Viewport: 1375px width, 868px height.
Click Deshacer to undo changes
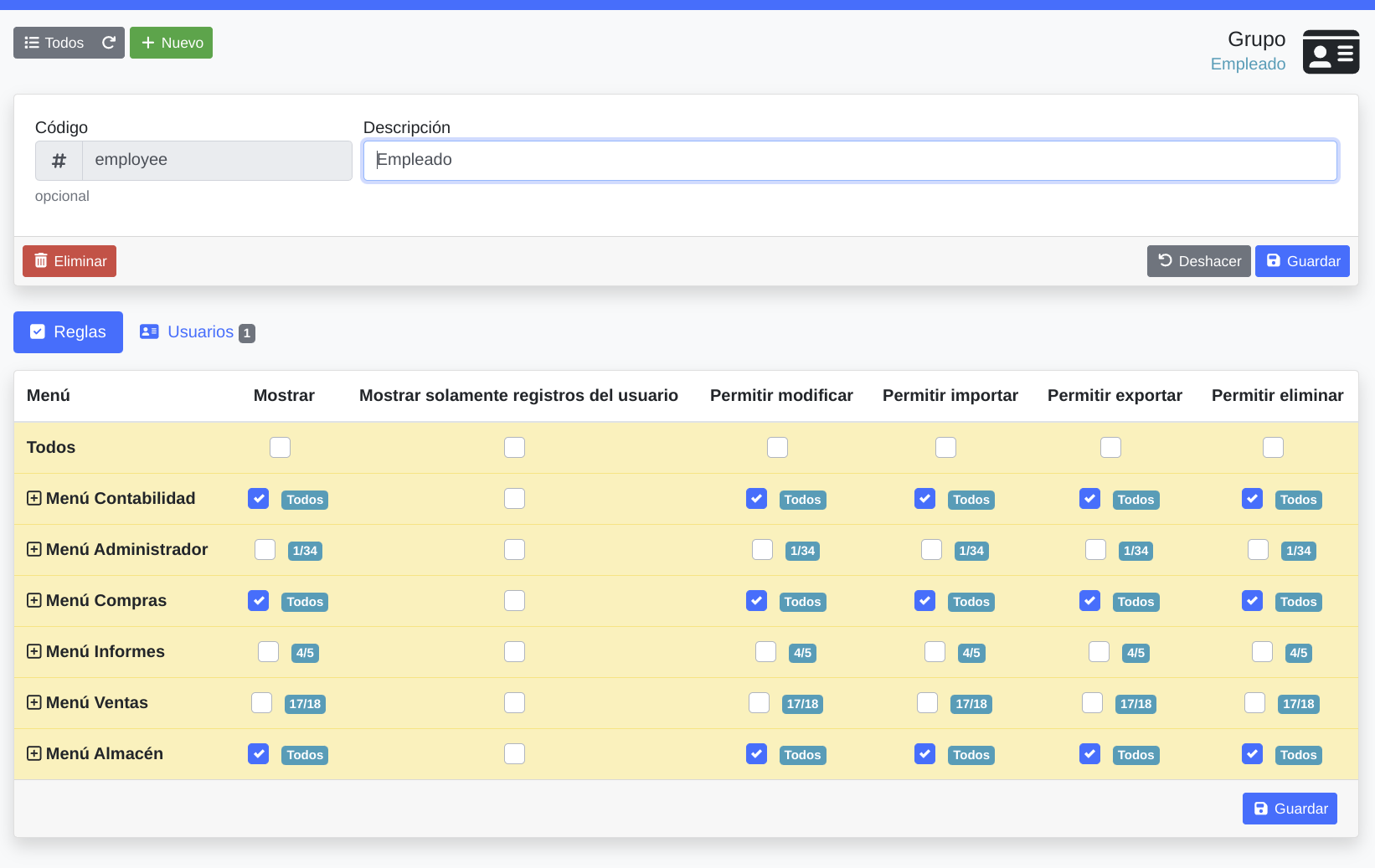1198,261
